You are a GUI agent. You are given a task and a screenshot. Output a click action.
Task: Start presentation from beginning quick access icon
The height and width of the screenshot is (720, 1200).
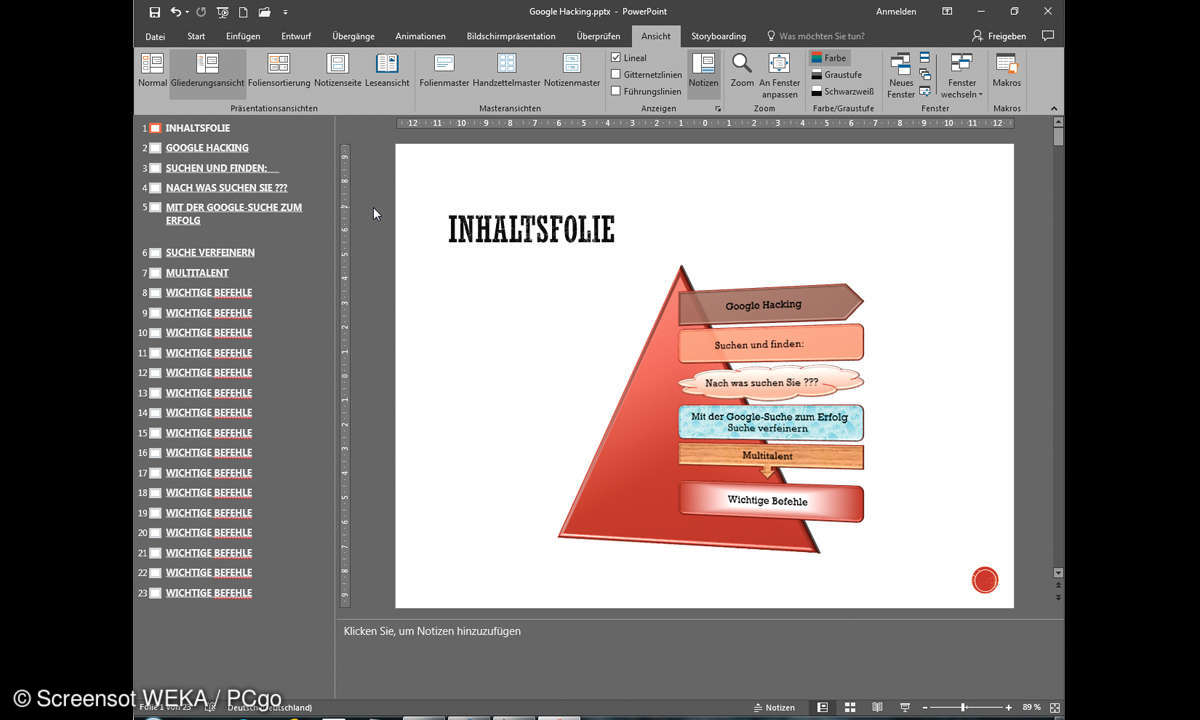(221, 12)
